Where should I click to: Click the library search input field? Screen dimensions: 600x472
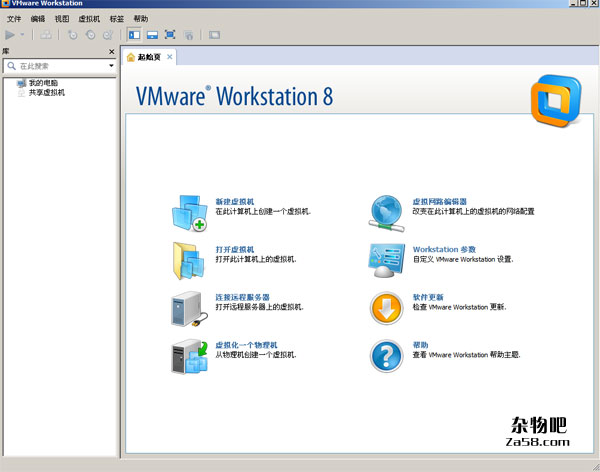(59, 66)
